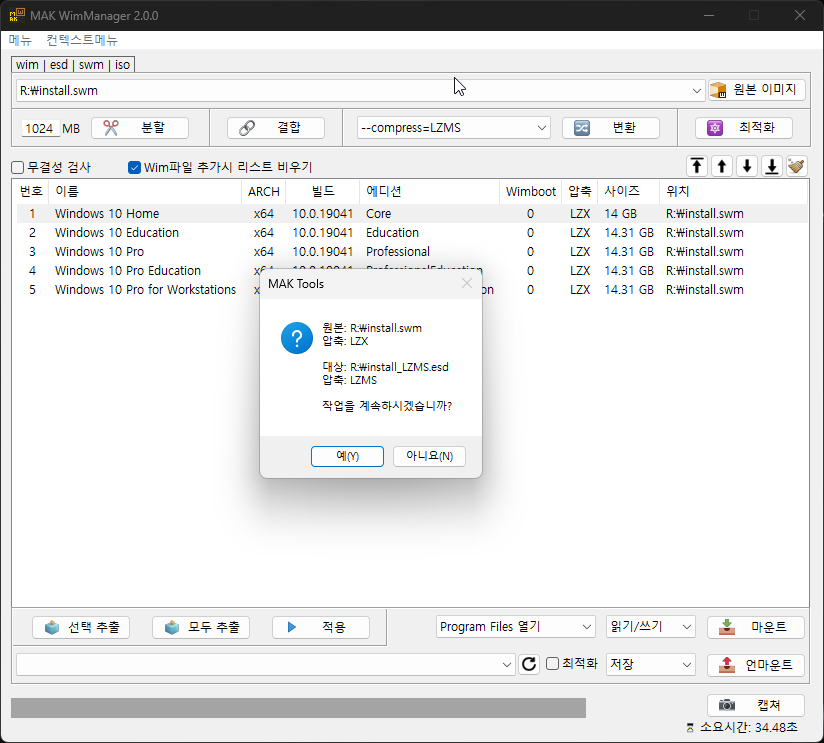Expand the mount directory path dropdown
The width and height of the screenshot is (824, 743).
tap(507, 665)
